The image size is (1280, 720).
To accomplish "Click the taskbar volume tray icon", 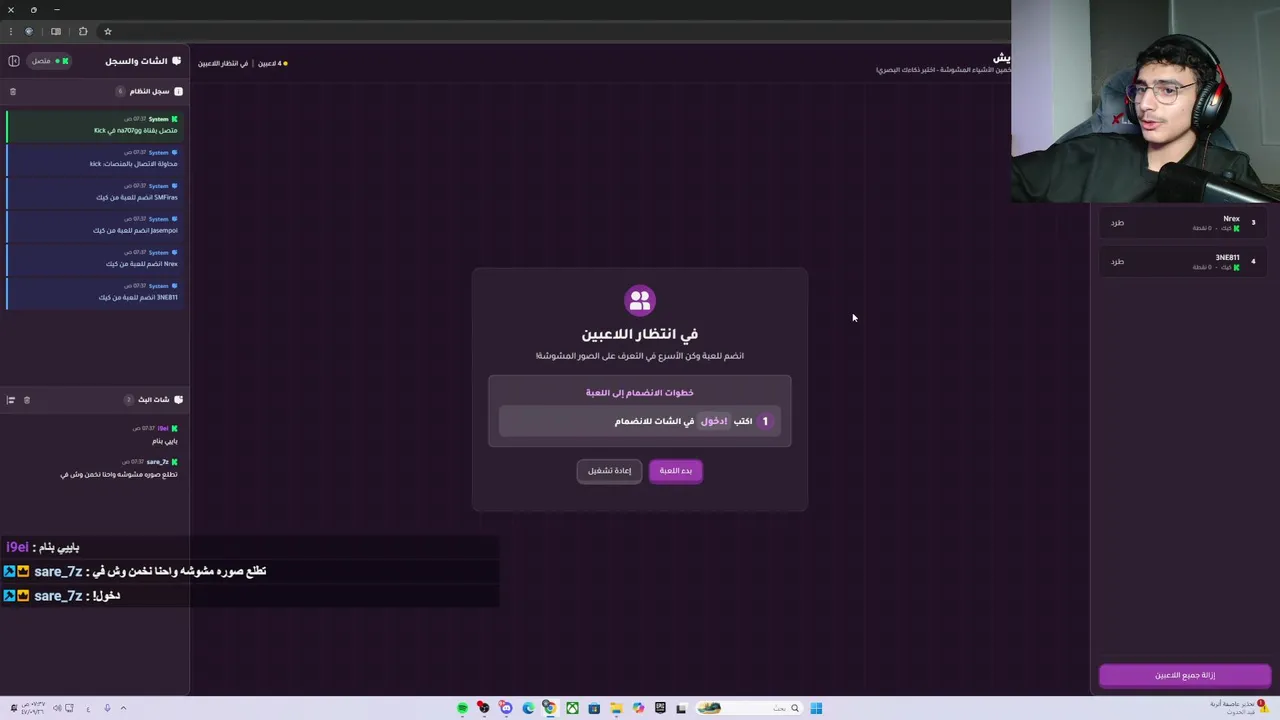I will click(x=56, y=708).
